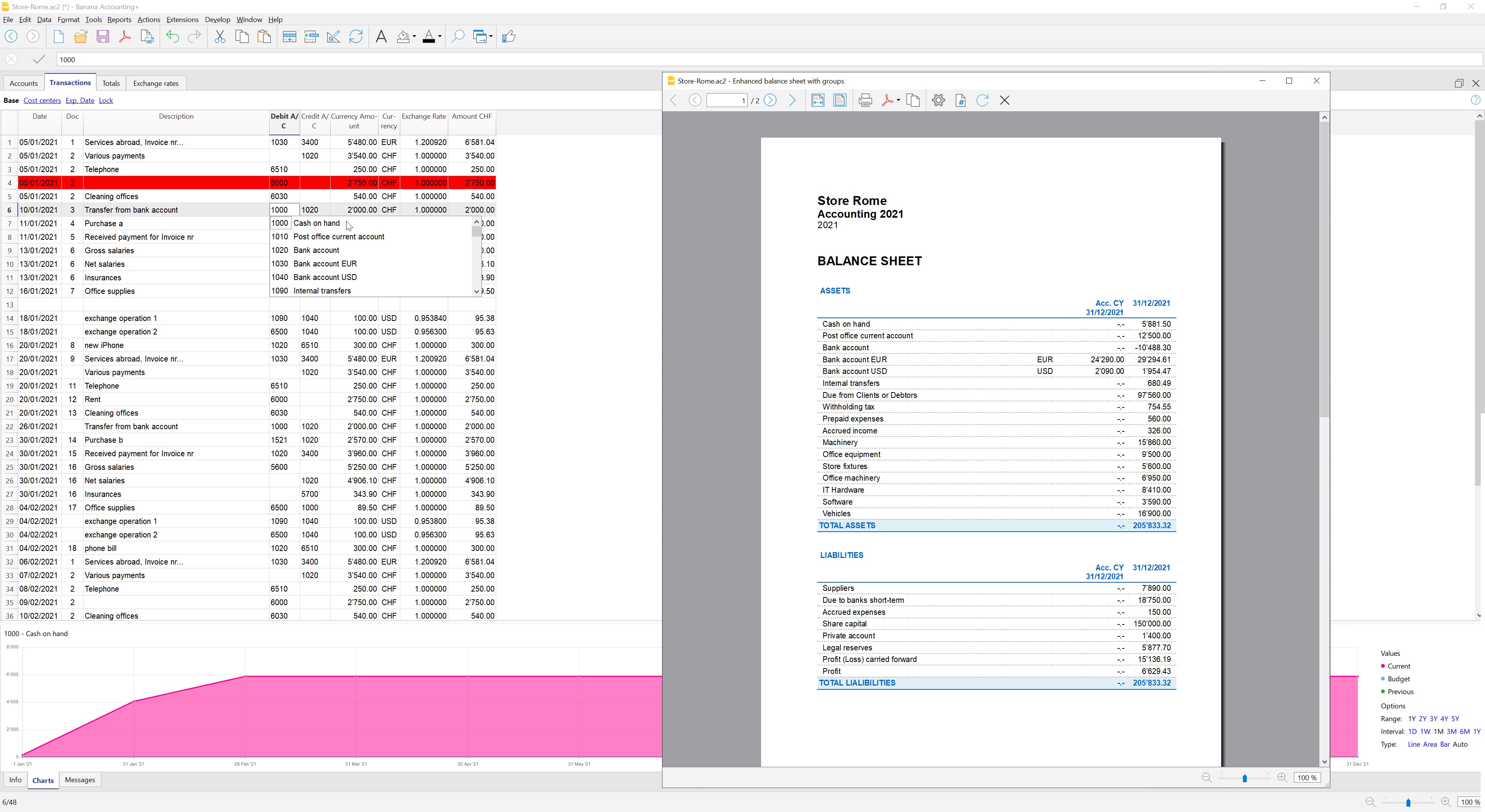Click the Save file floppy icon
This screenshot has width=1485, height=812.
[102, 37]
